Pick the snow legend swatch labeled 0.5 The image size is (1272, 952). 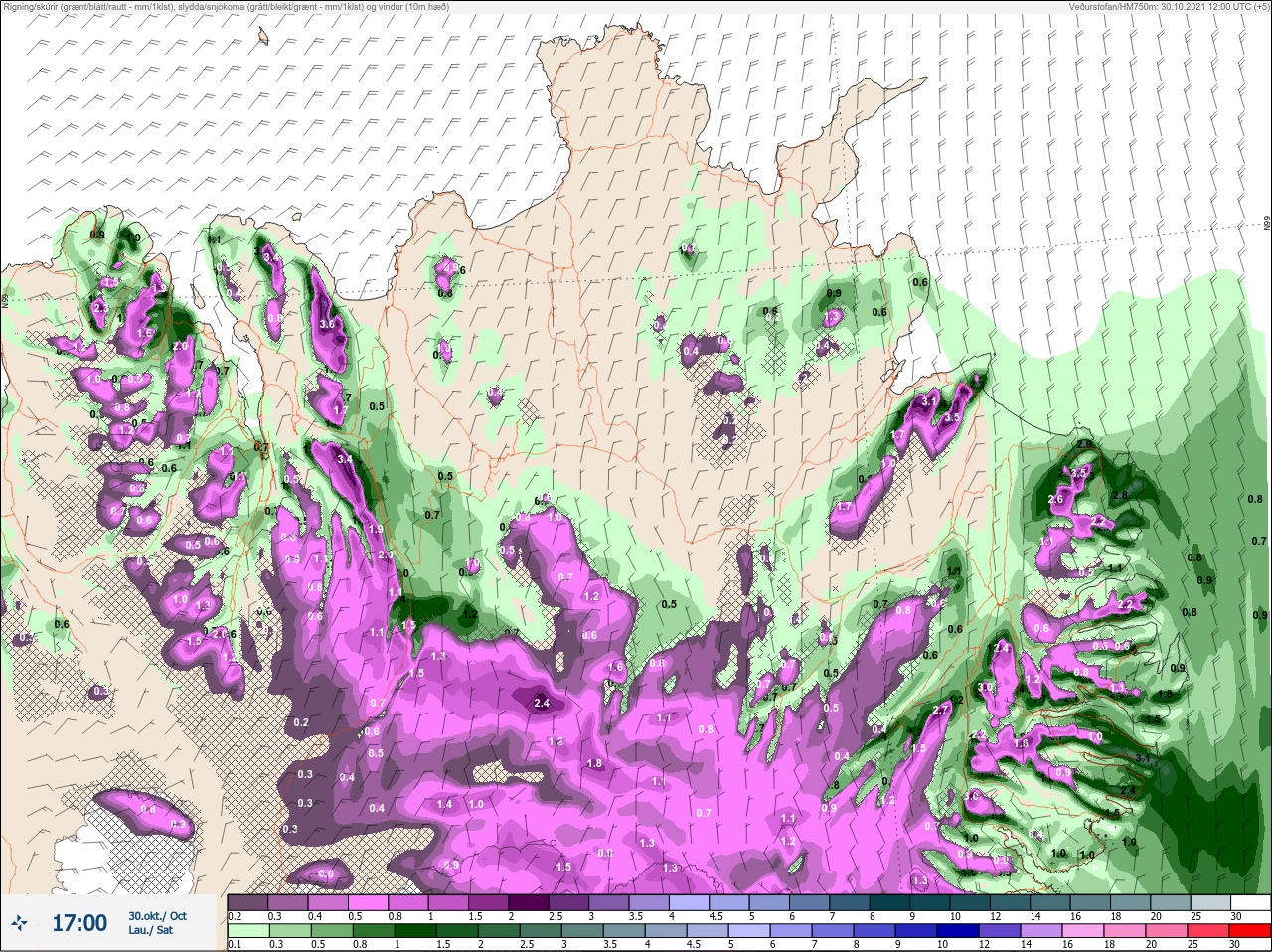(368, 901)
